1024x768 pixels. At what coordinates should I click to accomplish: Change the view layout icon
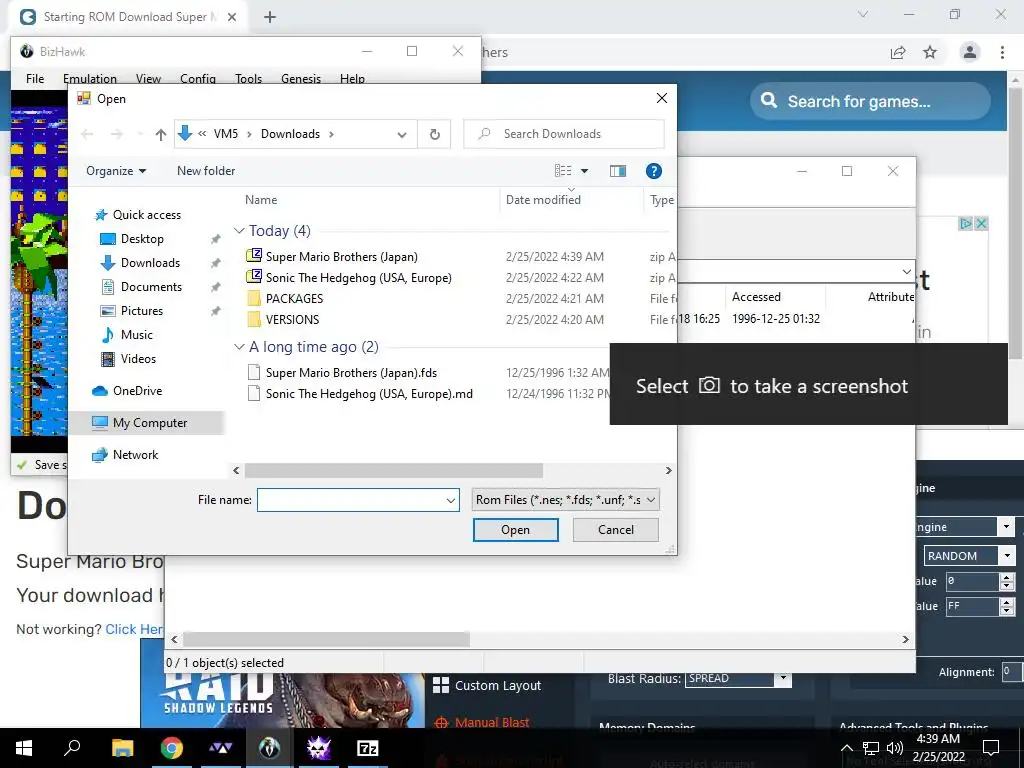[x=563, y=171]
